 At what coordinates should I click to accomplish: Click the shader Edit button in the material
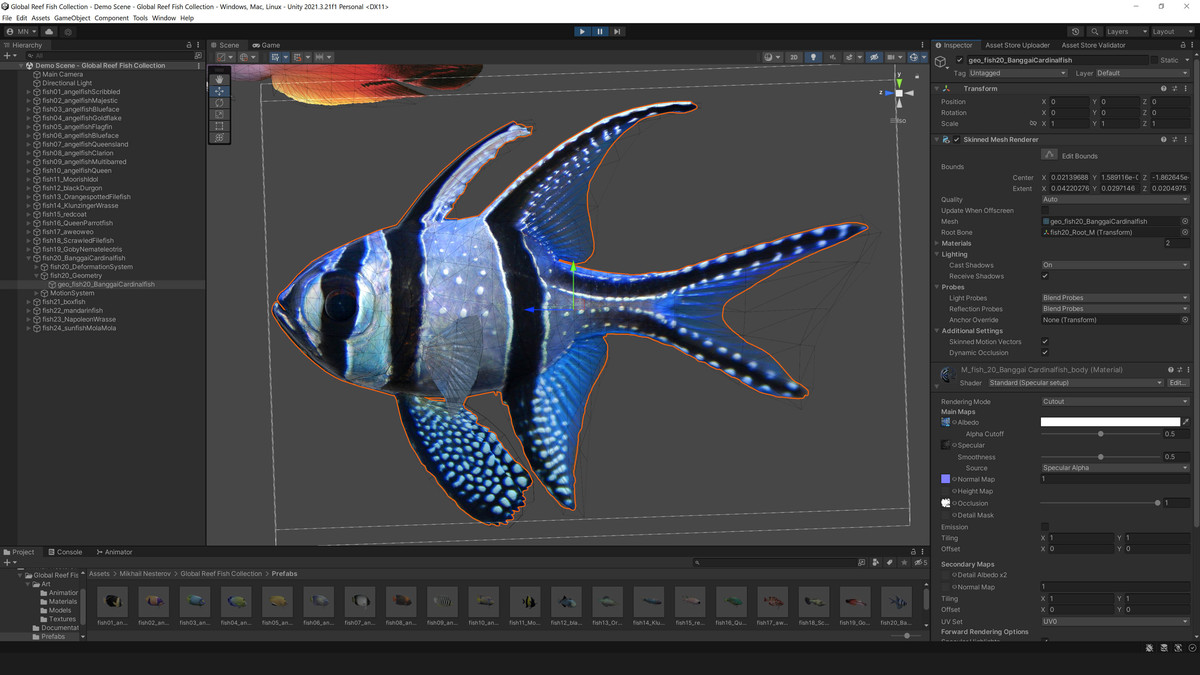coord(1179,382)
